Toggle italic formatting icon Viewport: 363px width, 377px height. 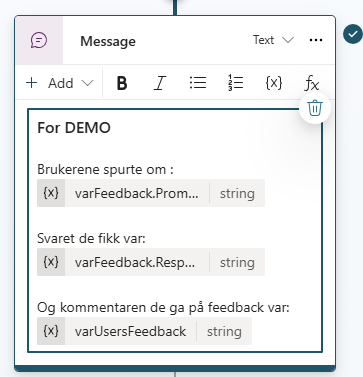click(x=160, y=83)
